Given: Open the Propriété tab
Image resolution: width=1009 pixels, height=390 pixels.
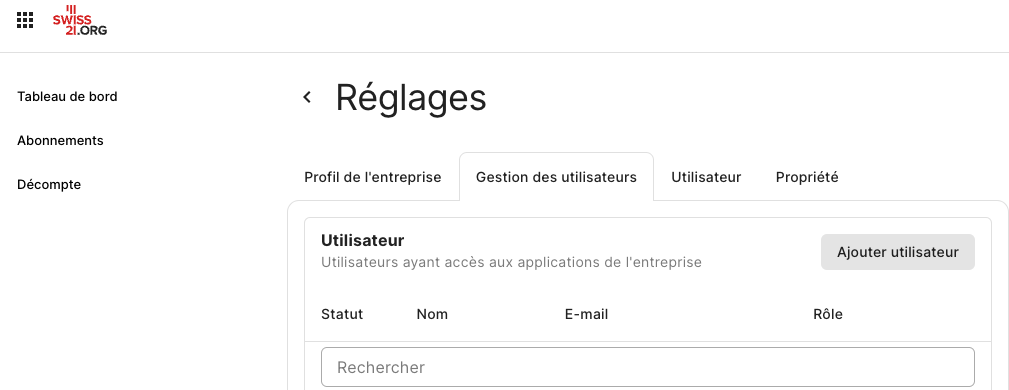Looking at the screenshot, I should (x=807, y=177).
